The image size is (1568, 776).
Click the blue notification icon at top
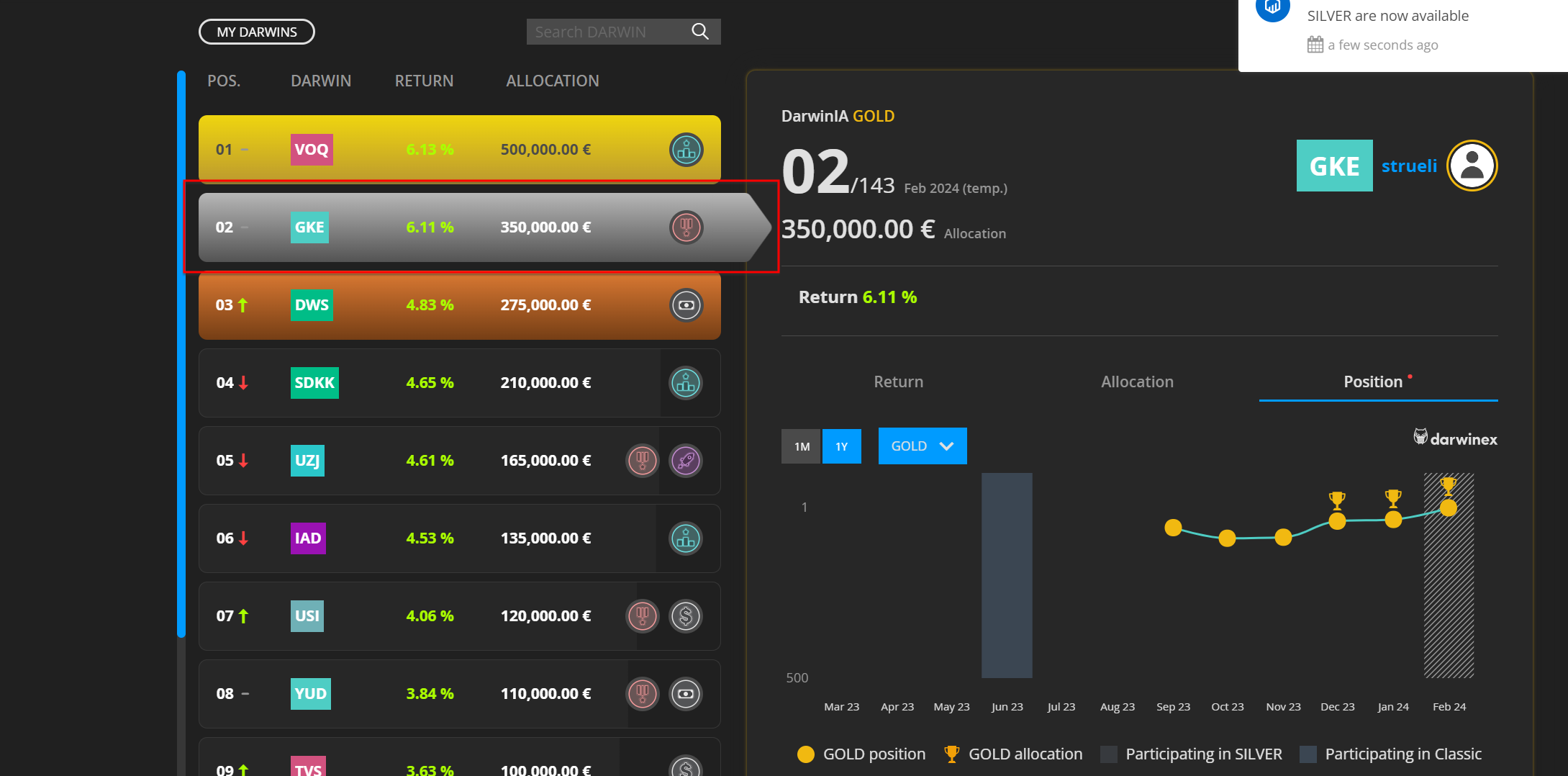[1272, 7]
